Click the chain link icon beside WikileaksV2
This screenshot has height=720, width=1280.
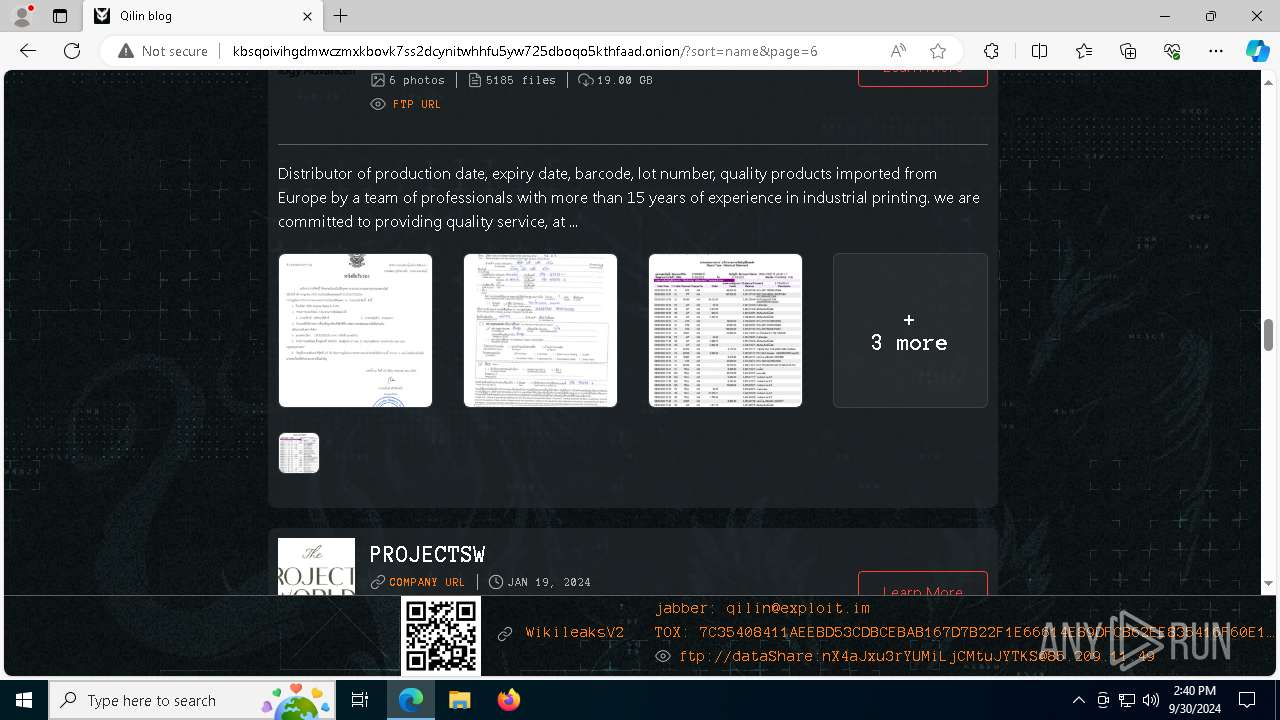pos(505,633)
